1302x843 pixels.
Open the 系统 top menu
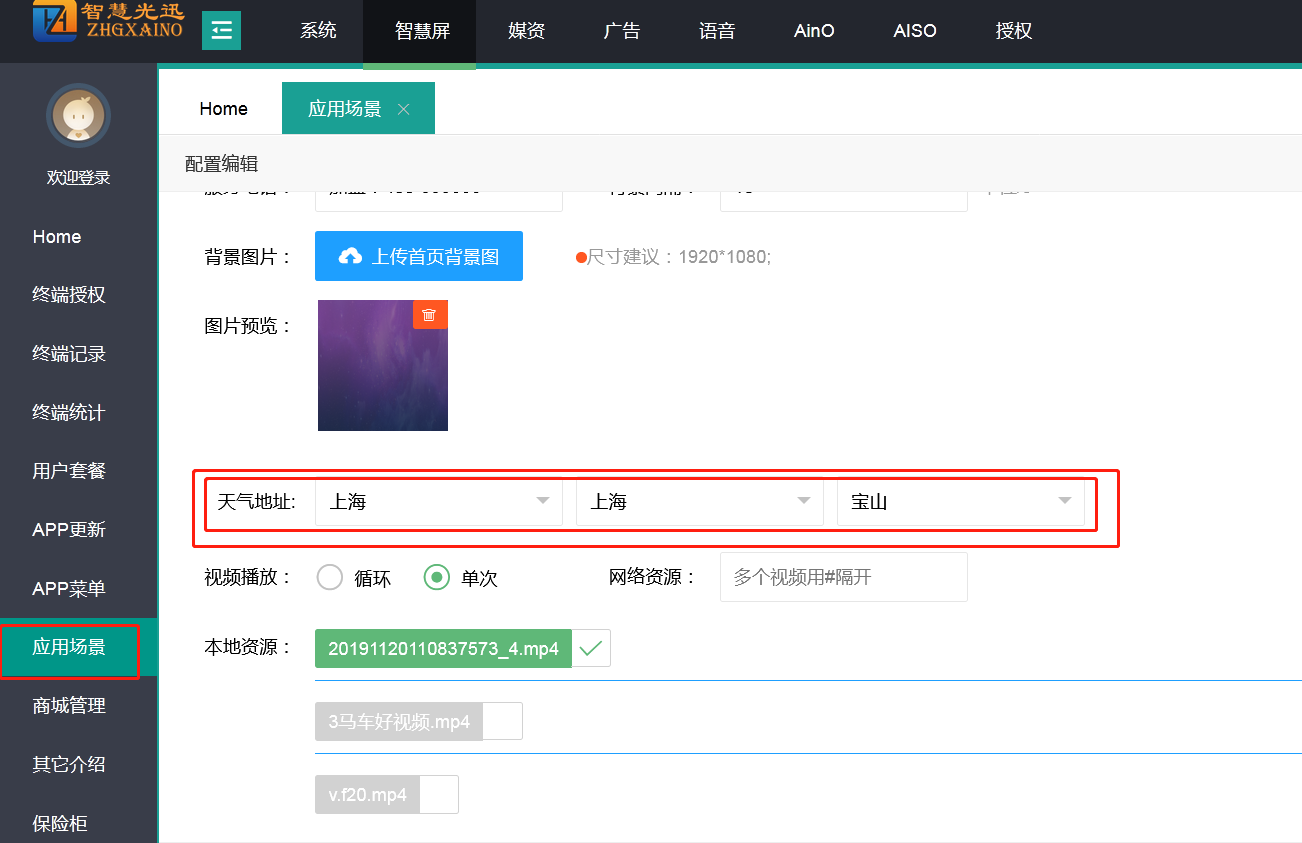pos(318,31)
